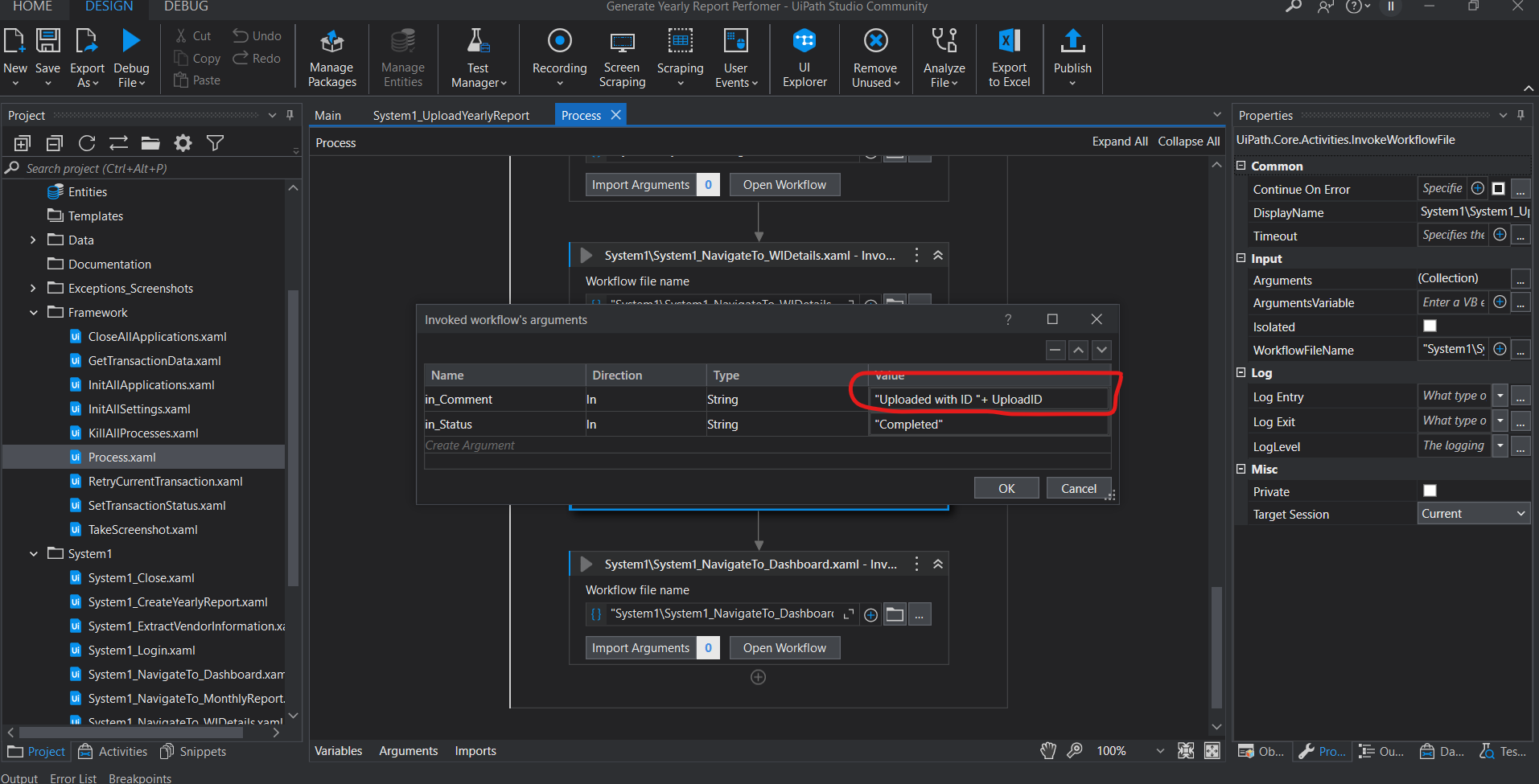The height and width of the screenshot is (784, 1539).
Task: Open Log Entry dropdown arrow
Action: pos(1500,396)
